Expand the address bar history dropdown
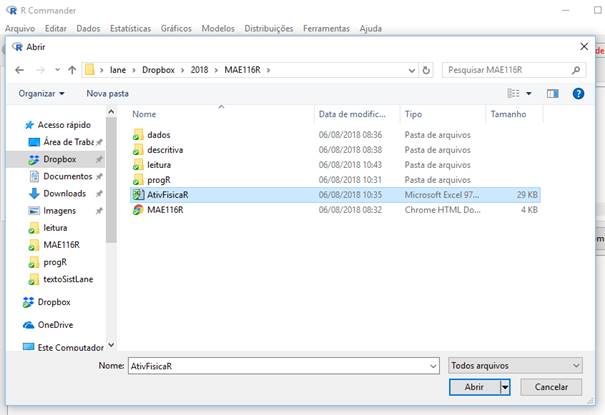 [x=412, y=70]
